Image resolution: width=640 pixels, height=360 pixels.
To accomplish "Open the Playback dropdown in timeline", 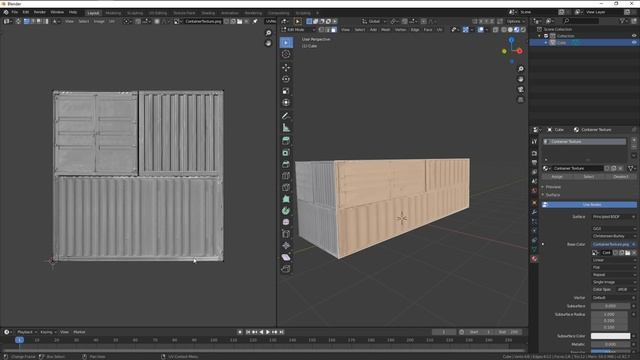I will 27,332.
